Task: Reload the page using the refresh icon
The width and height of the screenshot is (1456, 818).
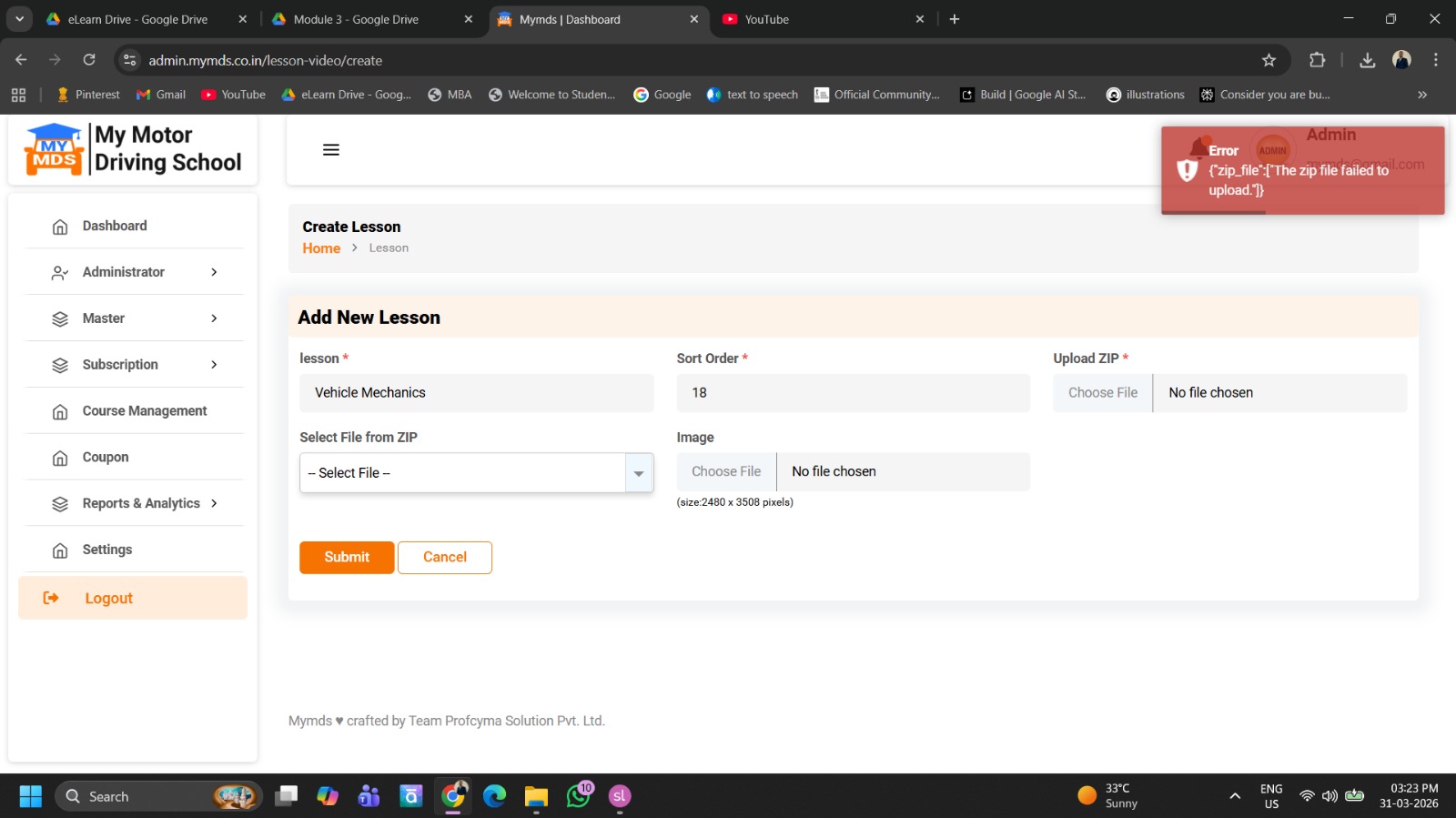Action: tap(89, 60)
